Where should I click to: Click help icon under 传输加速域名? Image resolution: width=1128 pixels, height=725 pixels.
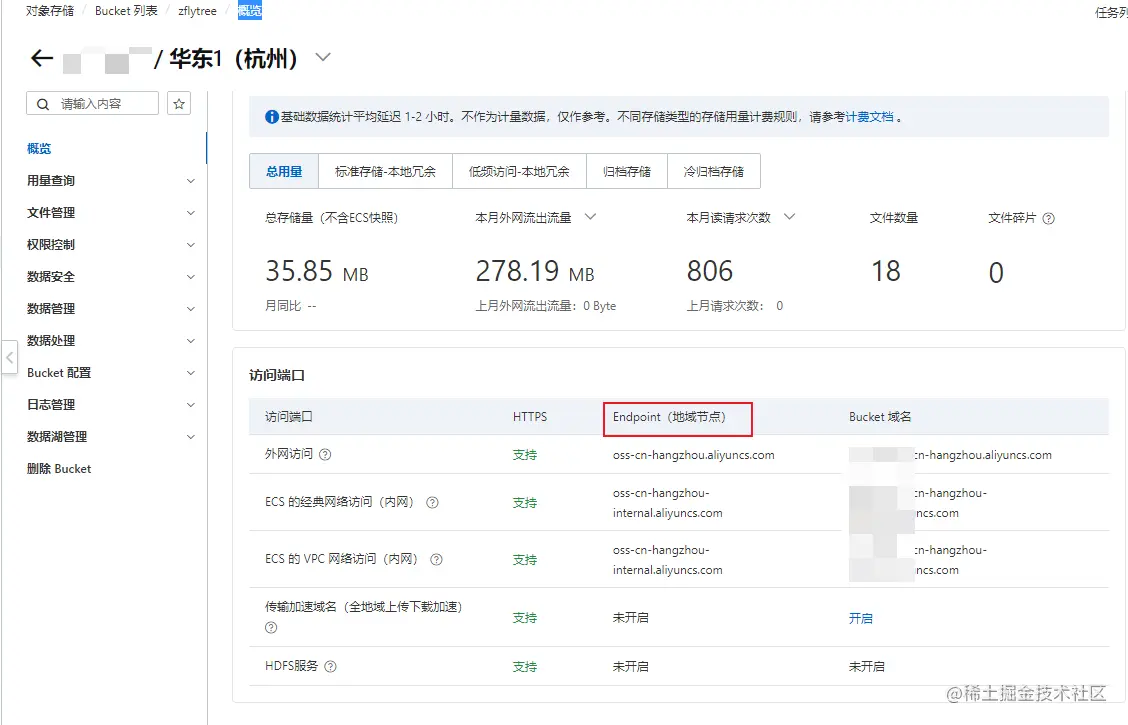pyautogui.click(x=271, y=628)
